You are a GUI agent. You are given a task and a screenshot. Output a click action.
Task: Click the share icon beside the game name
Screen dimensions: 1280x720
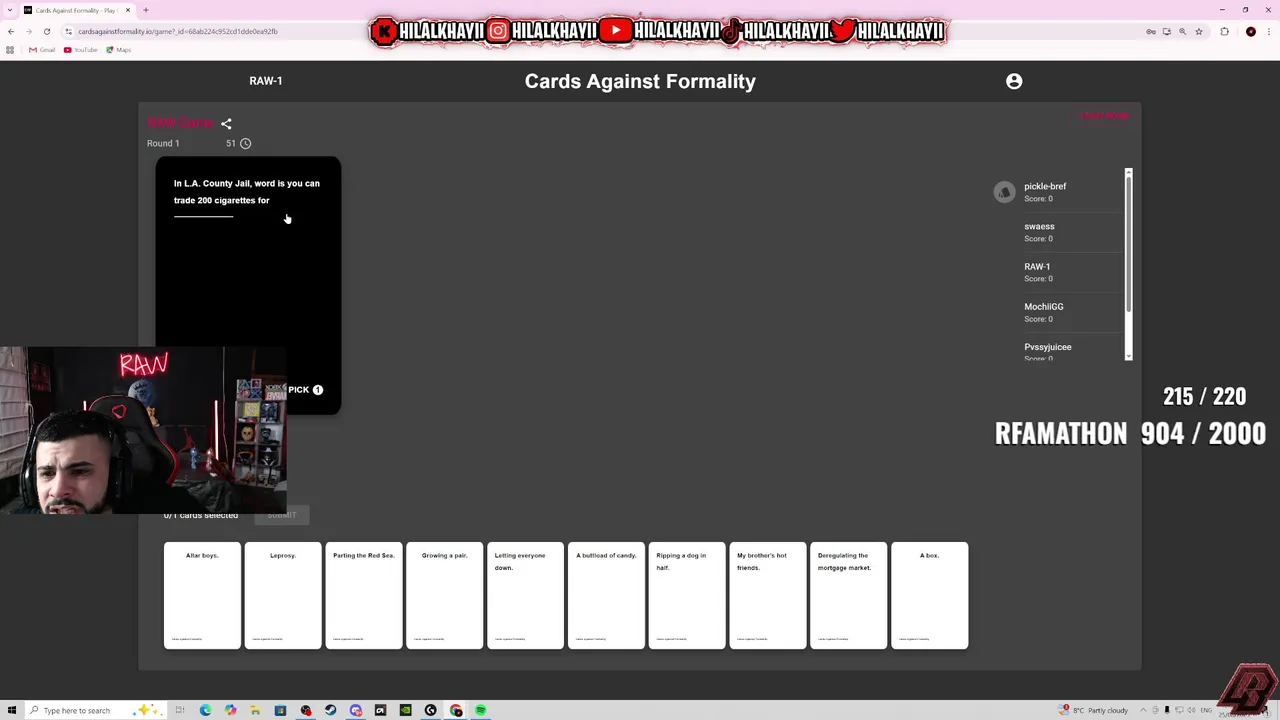point(226,124)
